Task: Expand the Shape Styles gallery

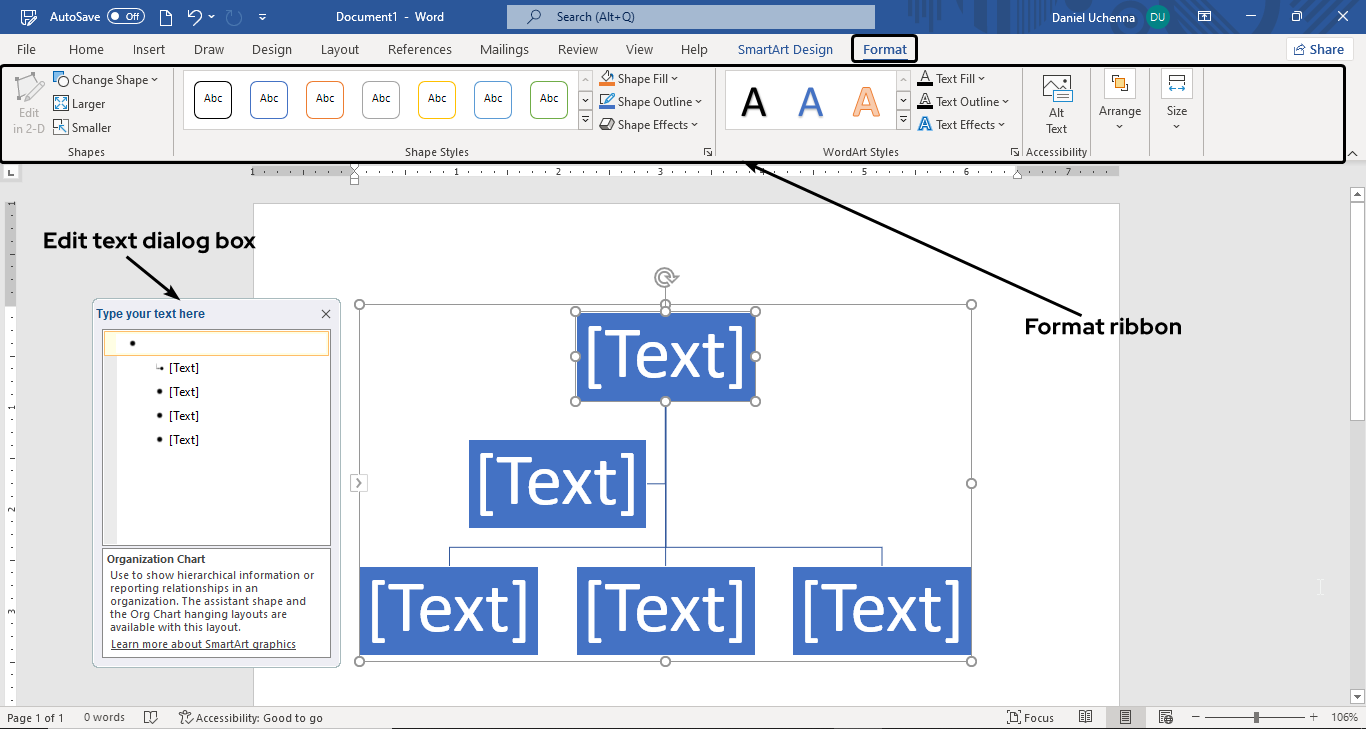Action: pos(584,119)
